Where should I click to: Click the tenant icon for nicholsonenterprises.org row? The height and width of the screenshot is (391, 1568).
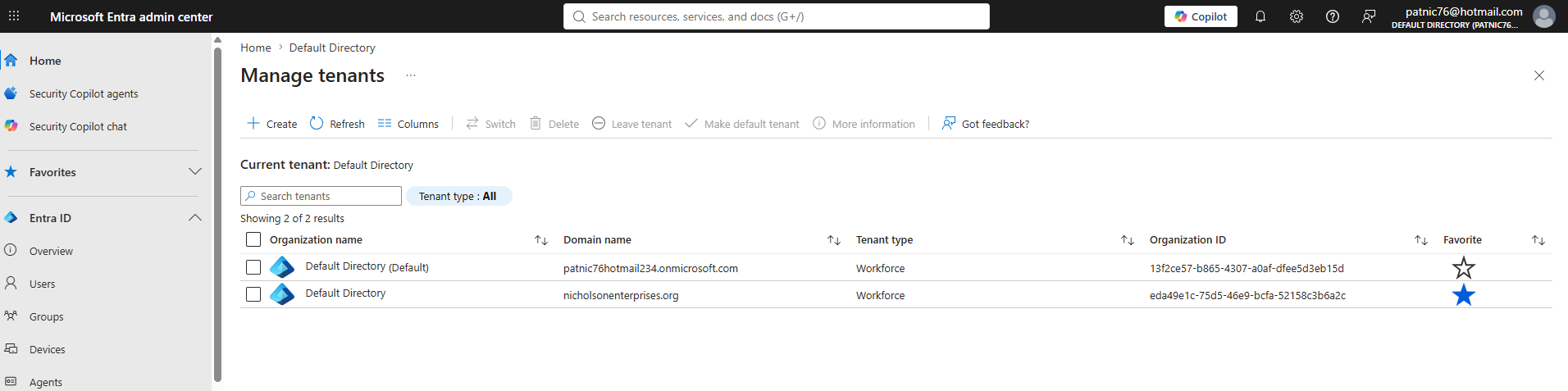click(x=282, y=294)
